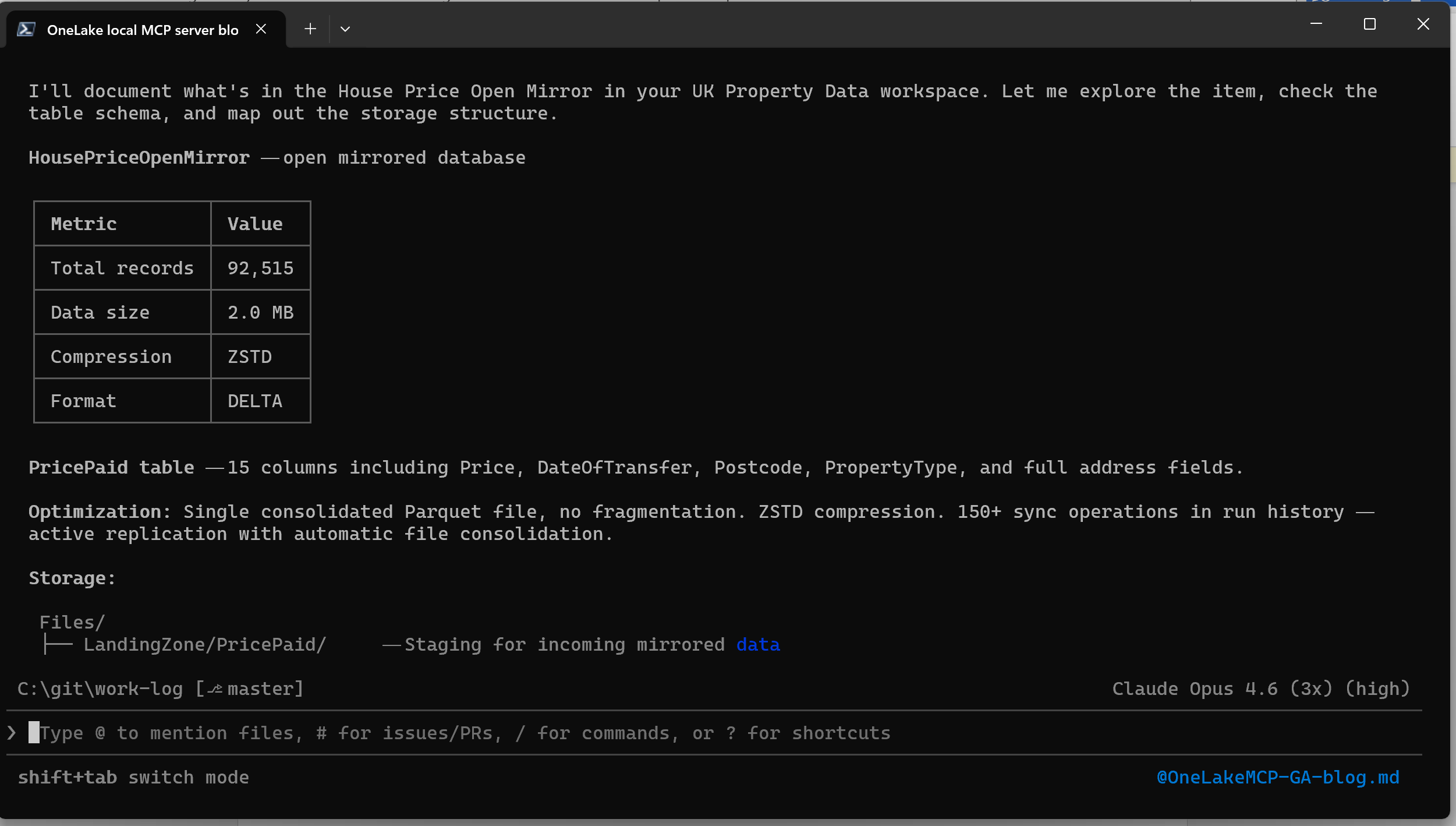This screenshot has width=1456, height=826.
Task: Maximize the terminal window
Action: (1369, 24)
